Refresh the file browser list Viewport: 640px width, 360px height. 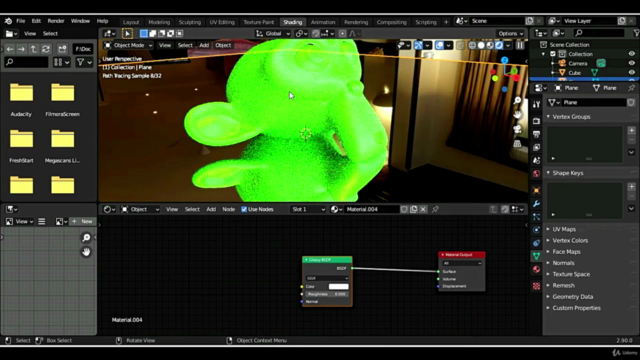46,49
